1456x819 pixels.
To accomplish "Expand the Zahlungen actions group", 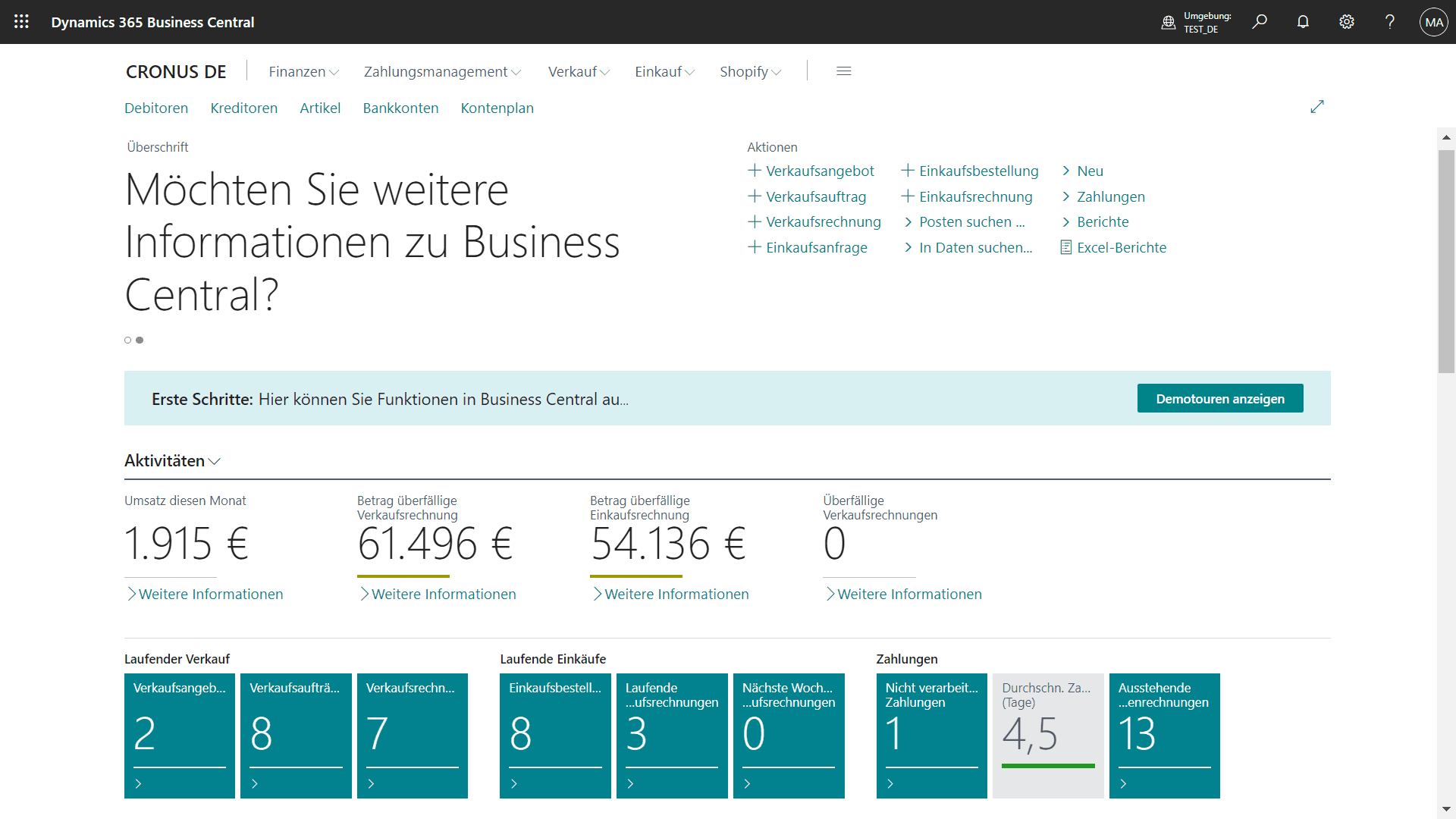I will coord(1103,196).
